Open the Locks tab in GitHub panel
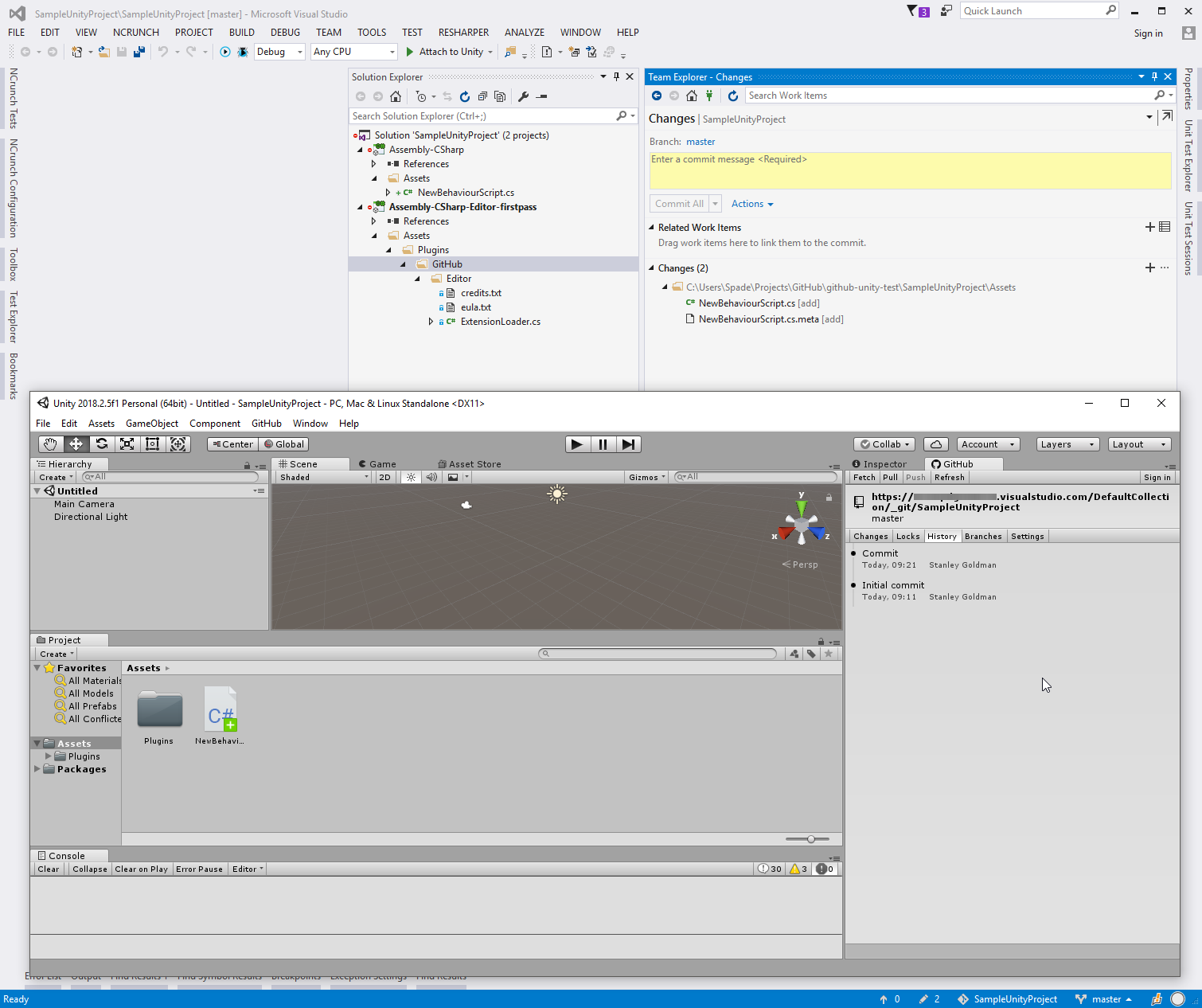 coord(907,537)
